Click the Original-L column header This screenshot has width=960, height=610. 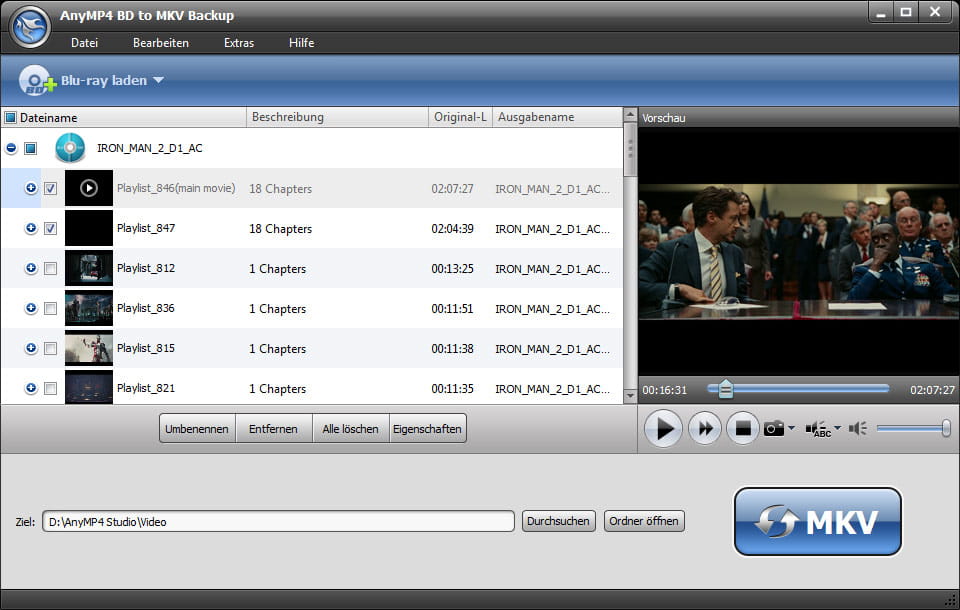[x=460, y=117]
